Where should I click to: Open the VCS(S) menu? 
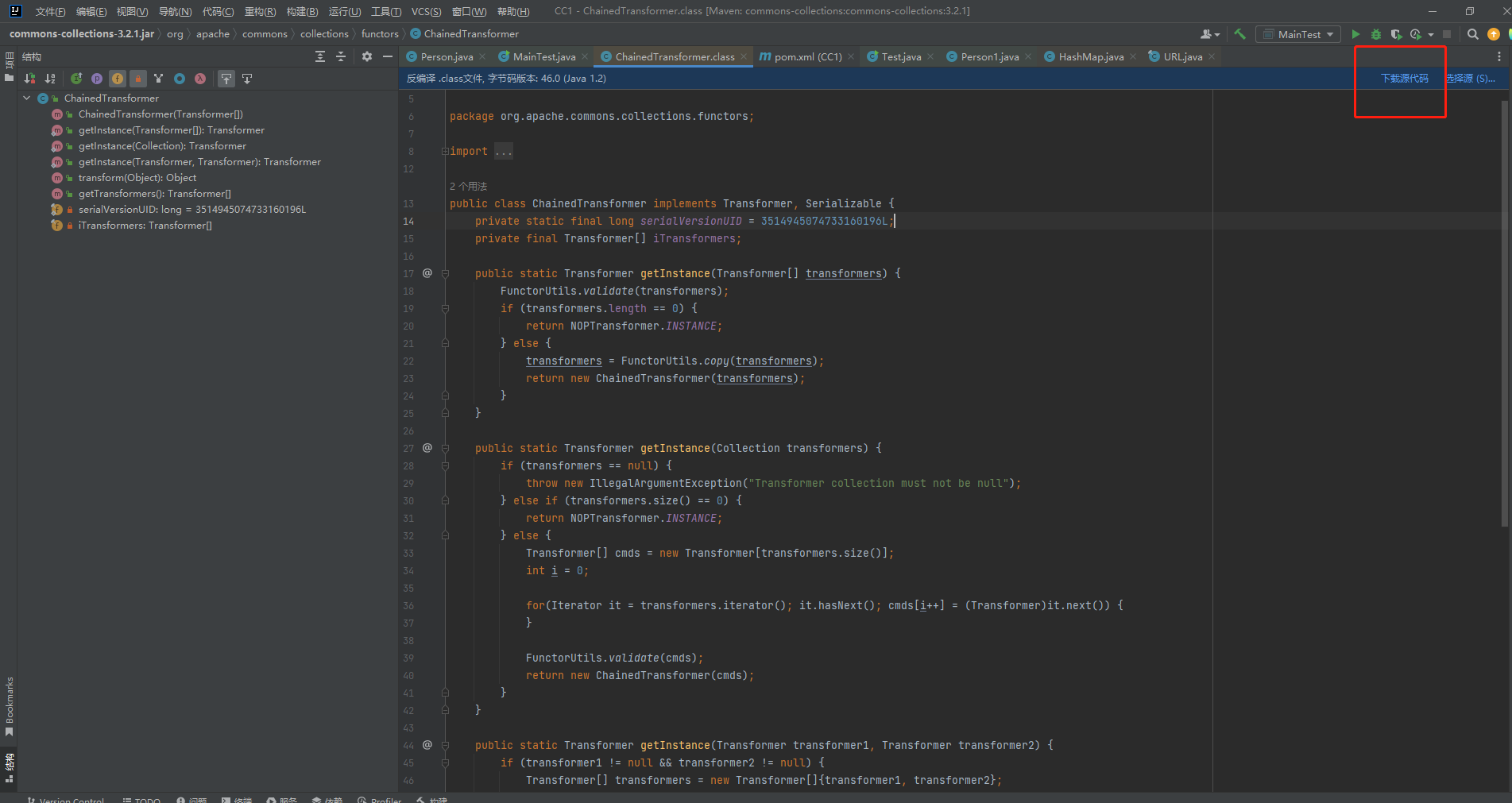click(x=426, y=11)
